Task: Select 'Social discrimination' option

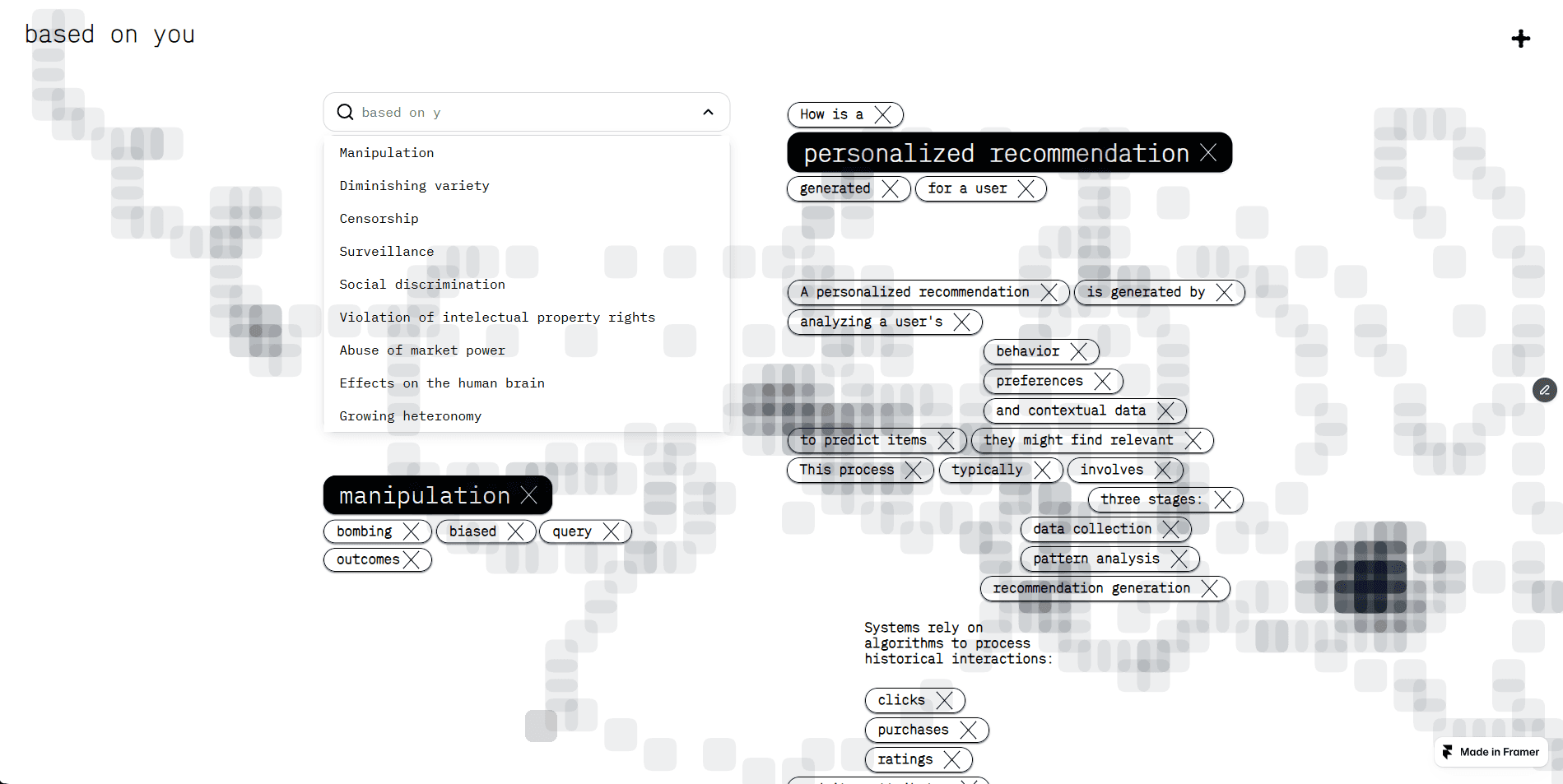Action: [526, 285]
